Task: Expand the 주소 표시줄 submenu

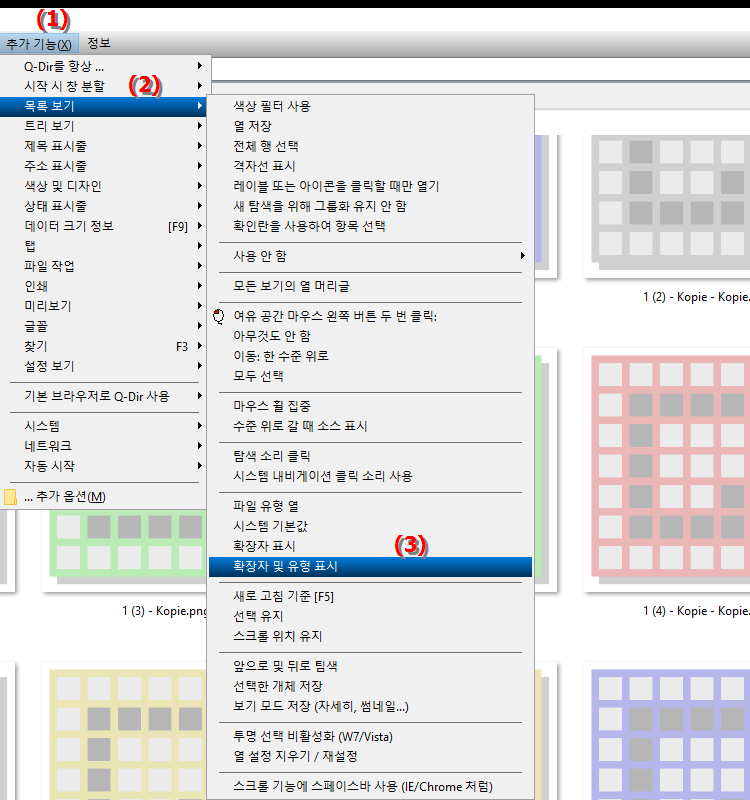Action: 104,166
